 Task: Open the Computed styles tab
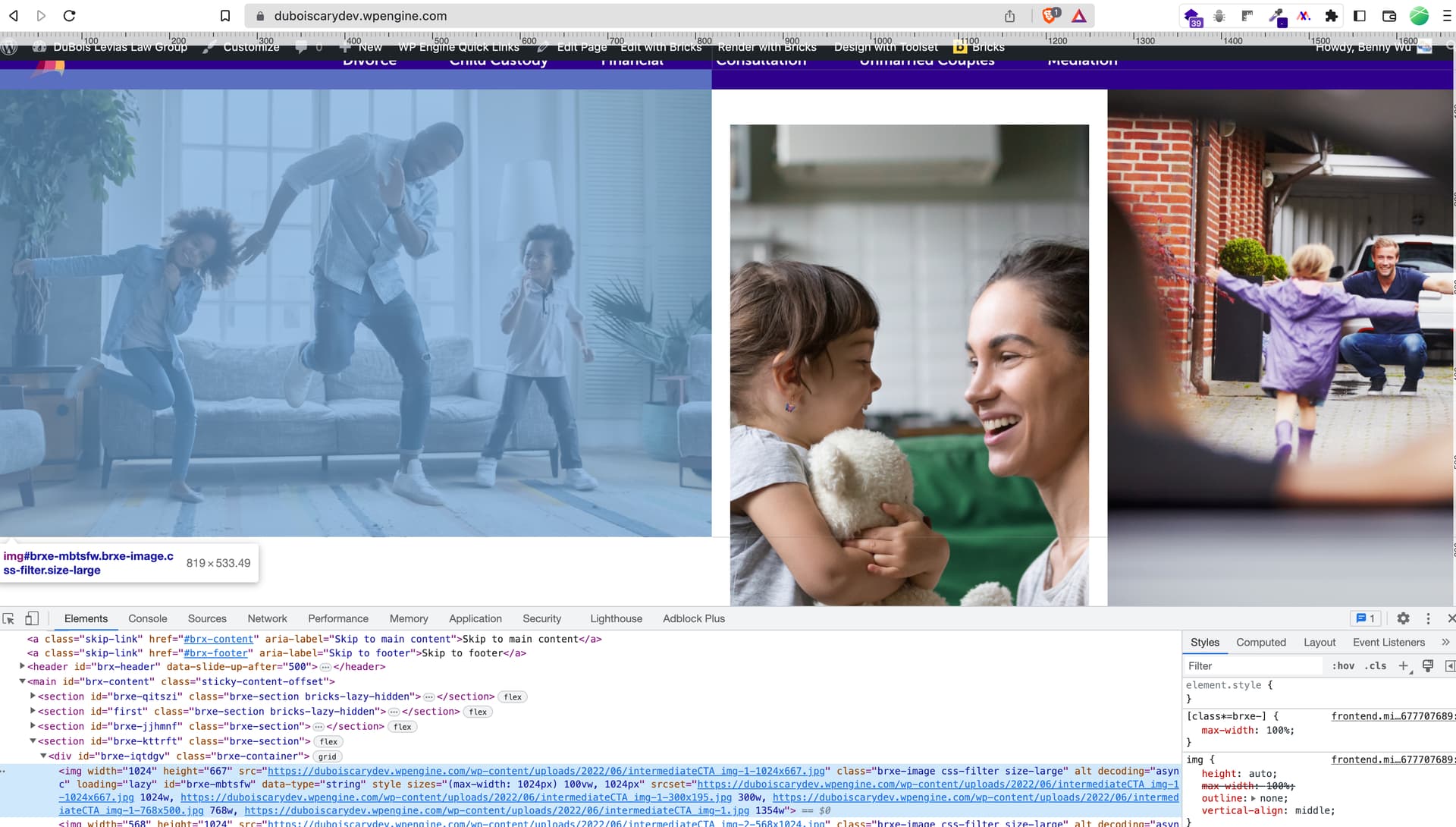(1260, 642)
